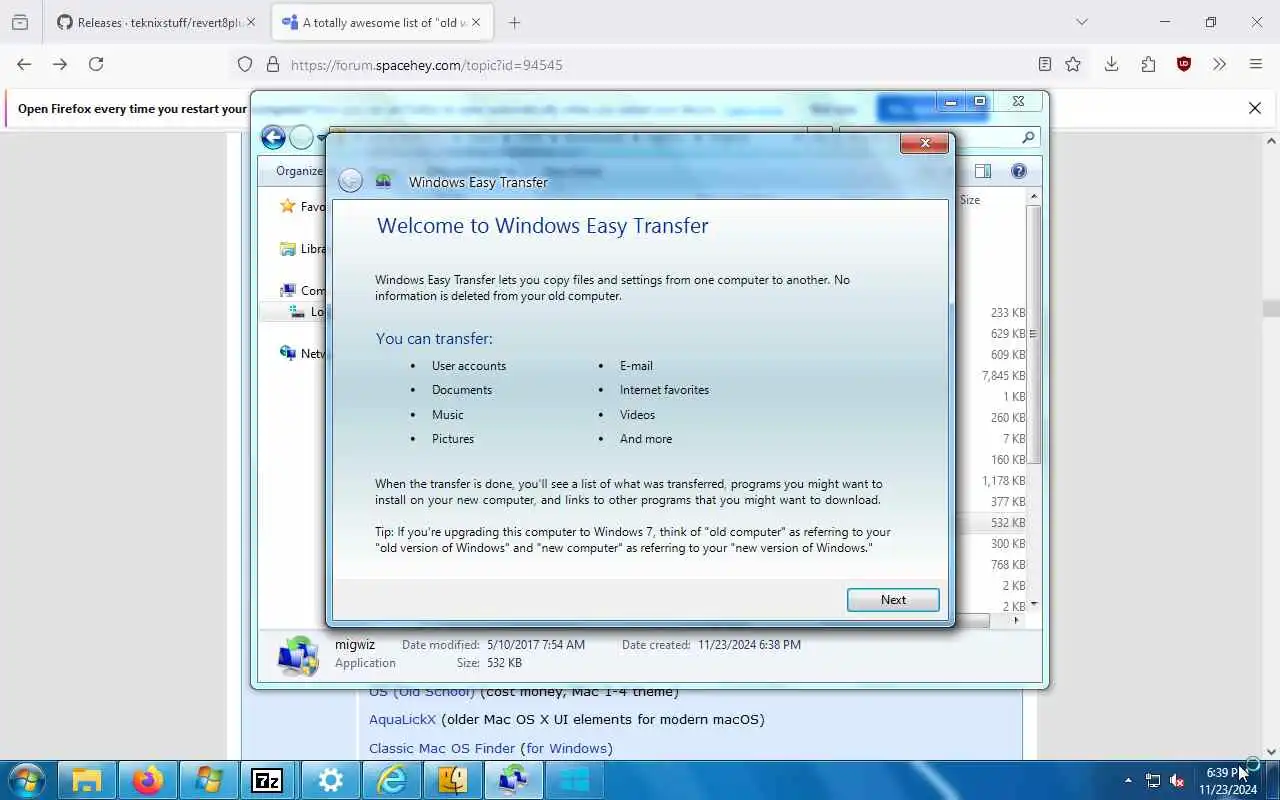The width and height of the screenshot is (1280, 800).
Task: Open a new Firefox tab
Action: tap(514, 22)
